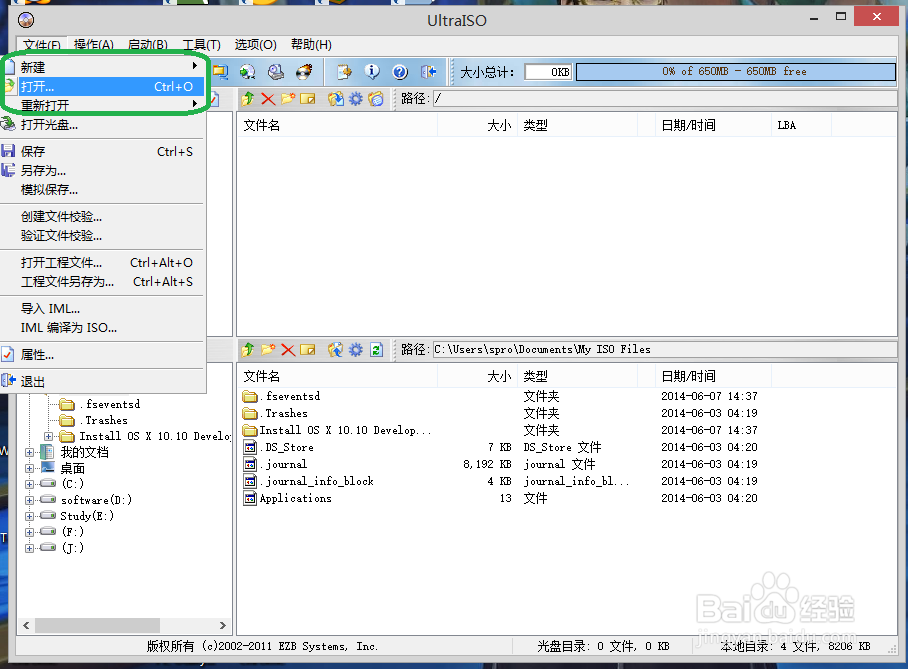908x669 pixels.
Task: Click the blue question mark help icon
Action: [400, 72]
